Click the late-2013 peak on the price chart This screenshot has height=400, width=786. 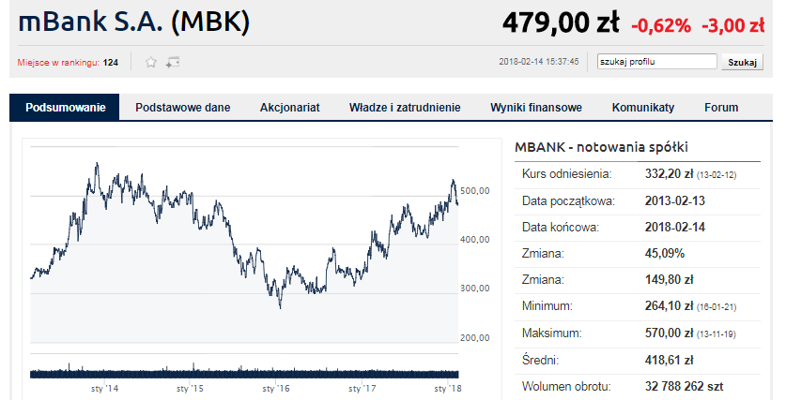pos(97,164)
